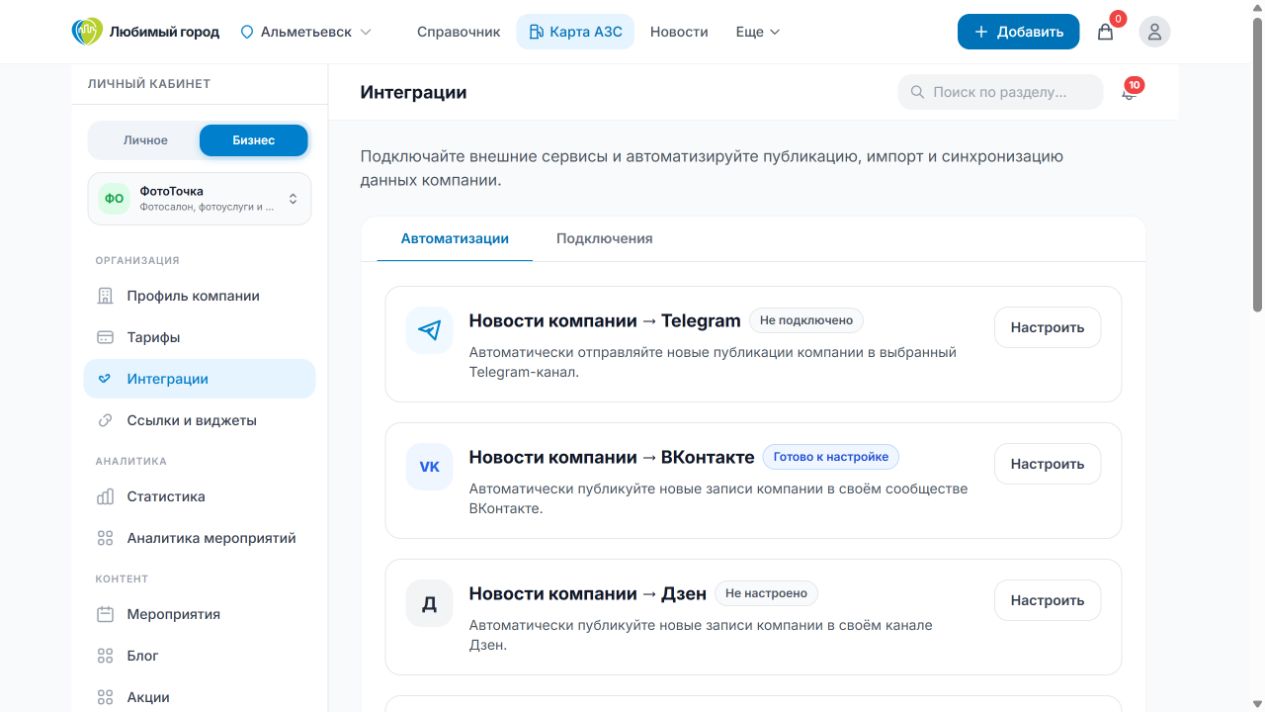
Task: Switch to Личное mode
Action: [145, 140]
